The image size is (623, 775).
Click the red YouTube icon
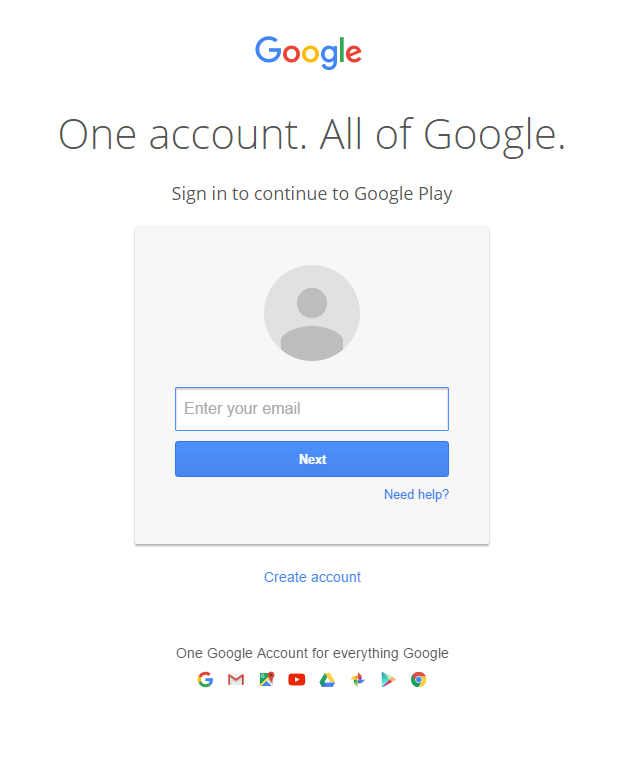tap(297, 680)
